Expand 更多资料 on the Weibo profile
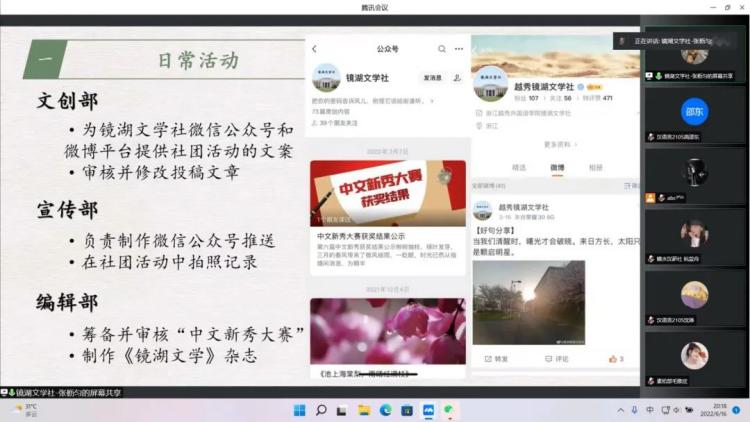The width and height of the screenshot is (750, 422). coord(560,144)
